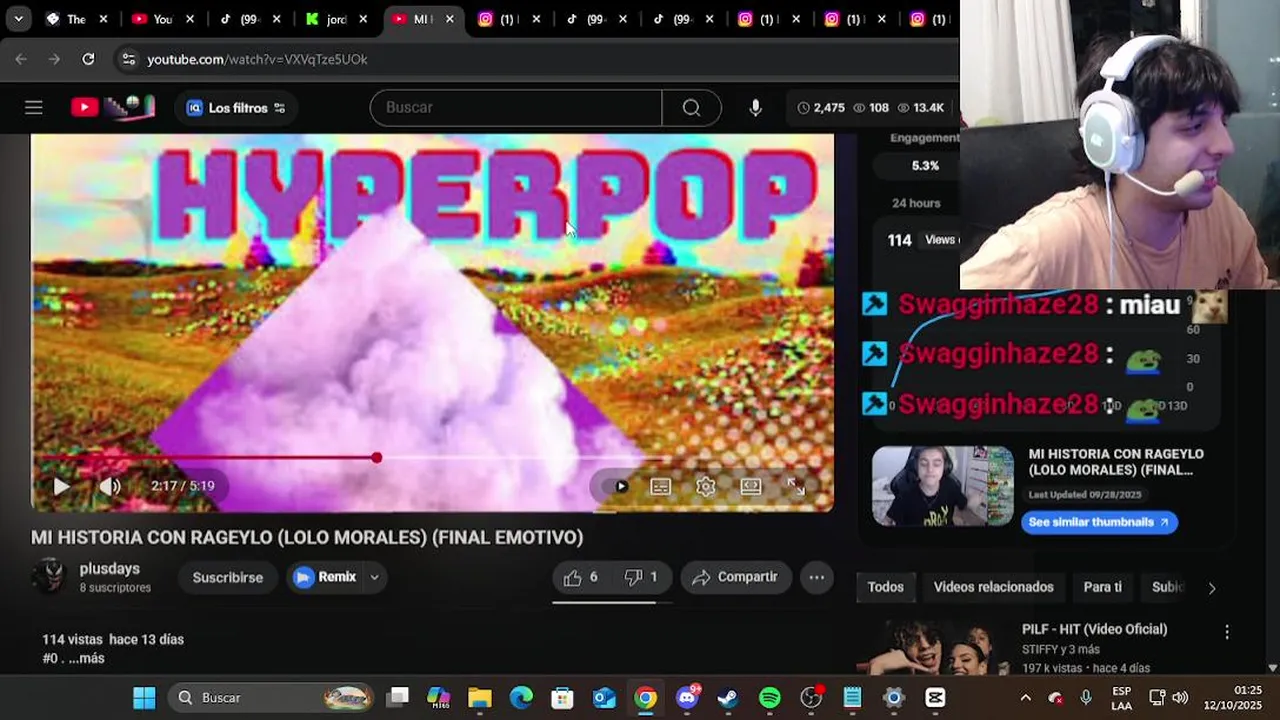The height and width of the screenshot is (720, 1280).
Task: Open Microsoft Store from the taskbar
Action: point(562,697)
